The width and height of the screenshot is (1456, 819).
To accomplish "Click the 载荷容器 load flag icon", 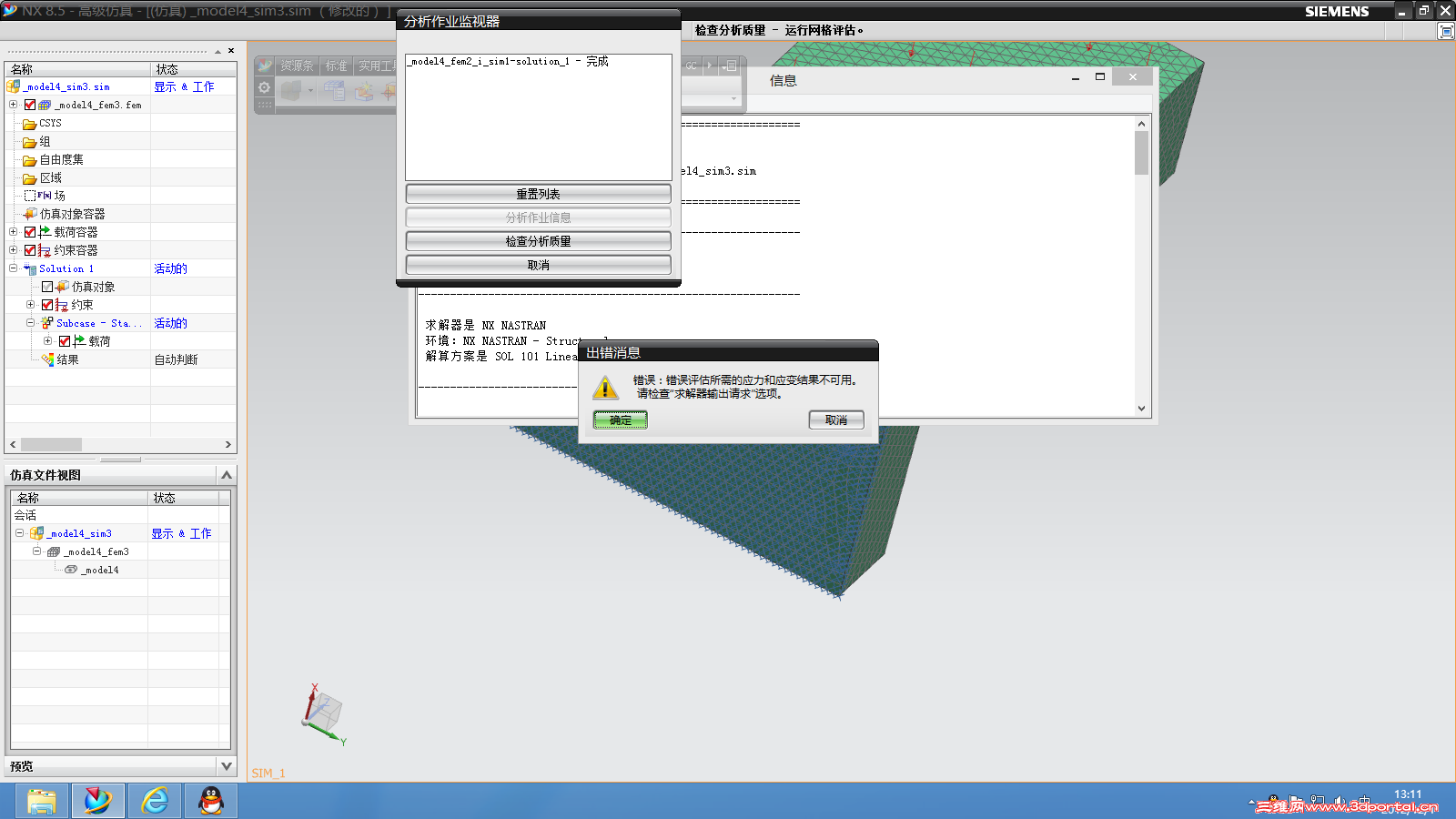I will (45, 232).
